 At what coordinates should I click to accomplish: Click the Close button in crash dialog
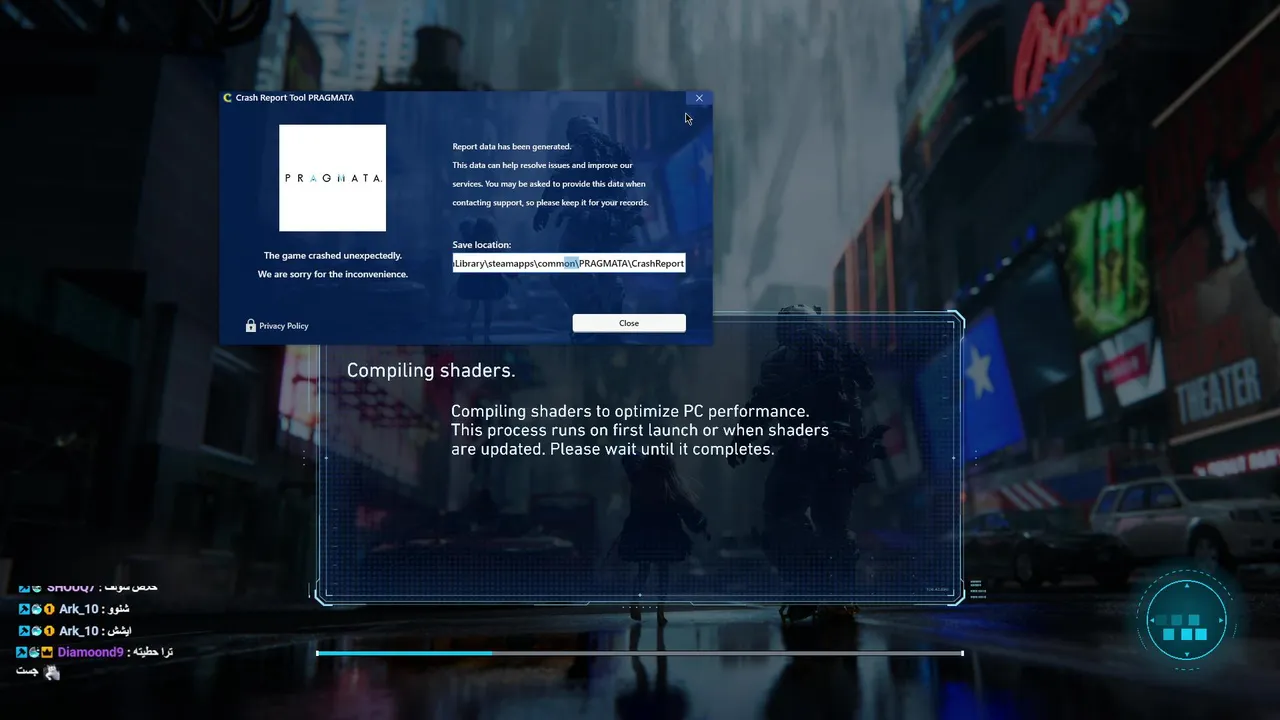(x=629, y=323)
